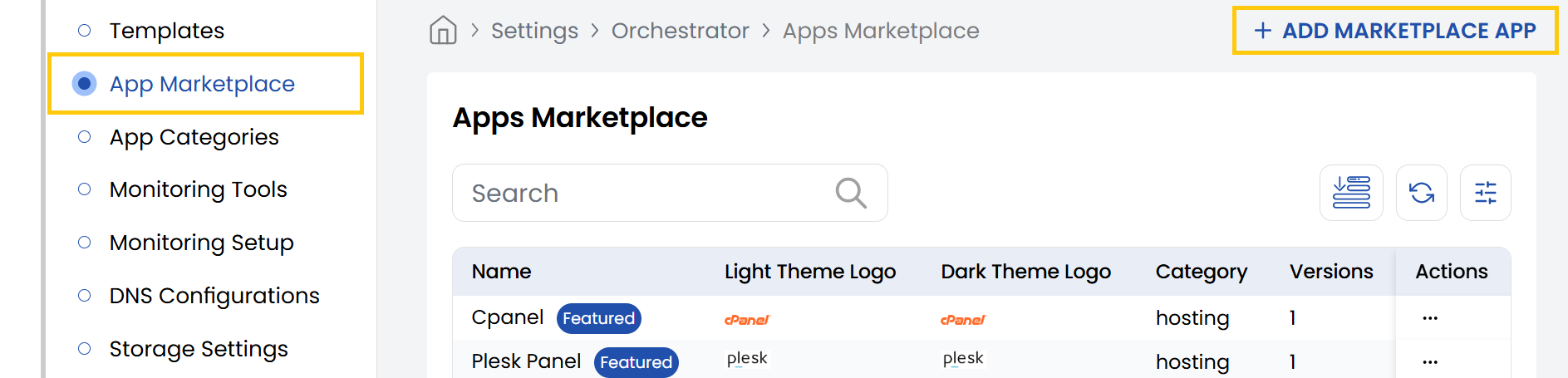Screen dimensions: 1568x378
Task: Refresh the Apps Marketplace table
Action: pos(1421,193)
